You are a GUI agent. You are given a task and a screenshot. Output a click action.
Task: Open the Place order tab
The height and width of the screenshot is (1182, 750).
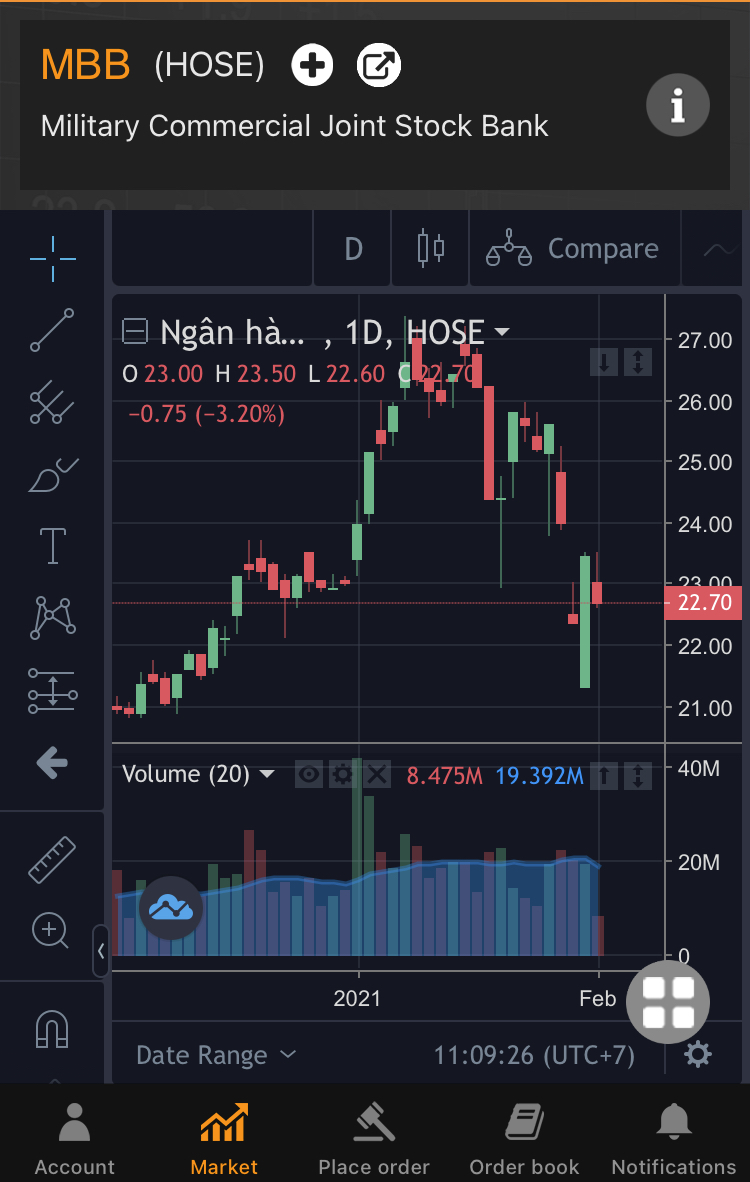[x=374, y=1138]
